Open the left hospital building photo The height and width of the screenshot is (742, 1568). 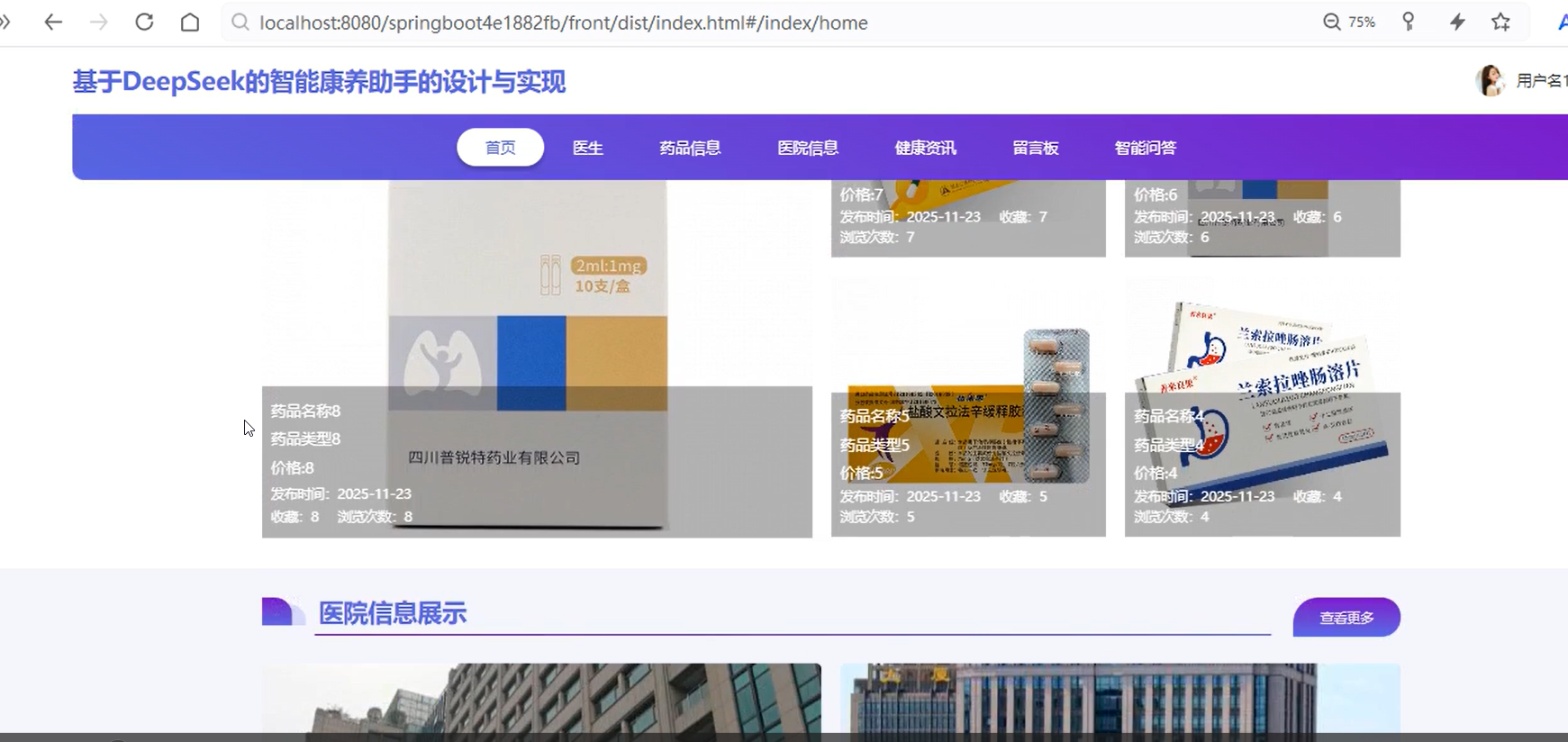pos(541,699)
